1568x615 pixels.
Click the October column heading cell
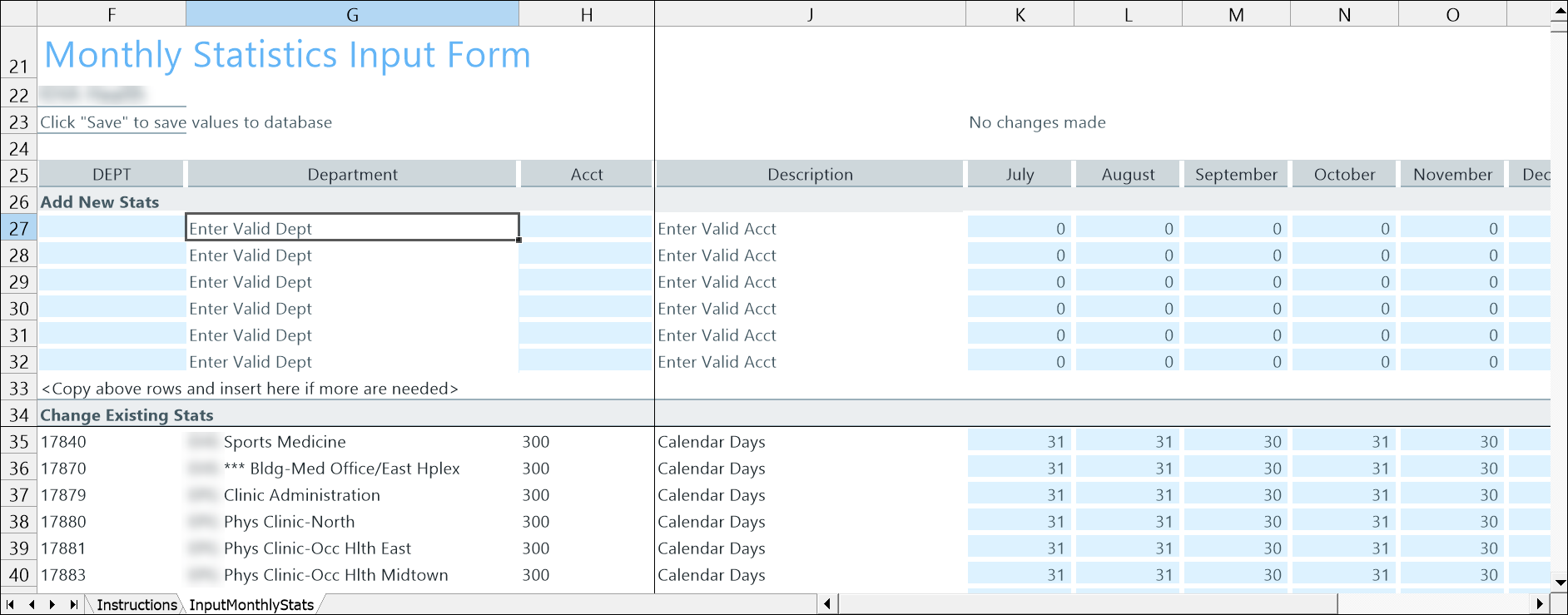coord(1343,174)
